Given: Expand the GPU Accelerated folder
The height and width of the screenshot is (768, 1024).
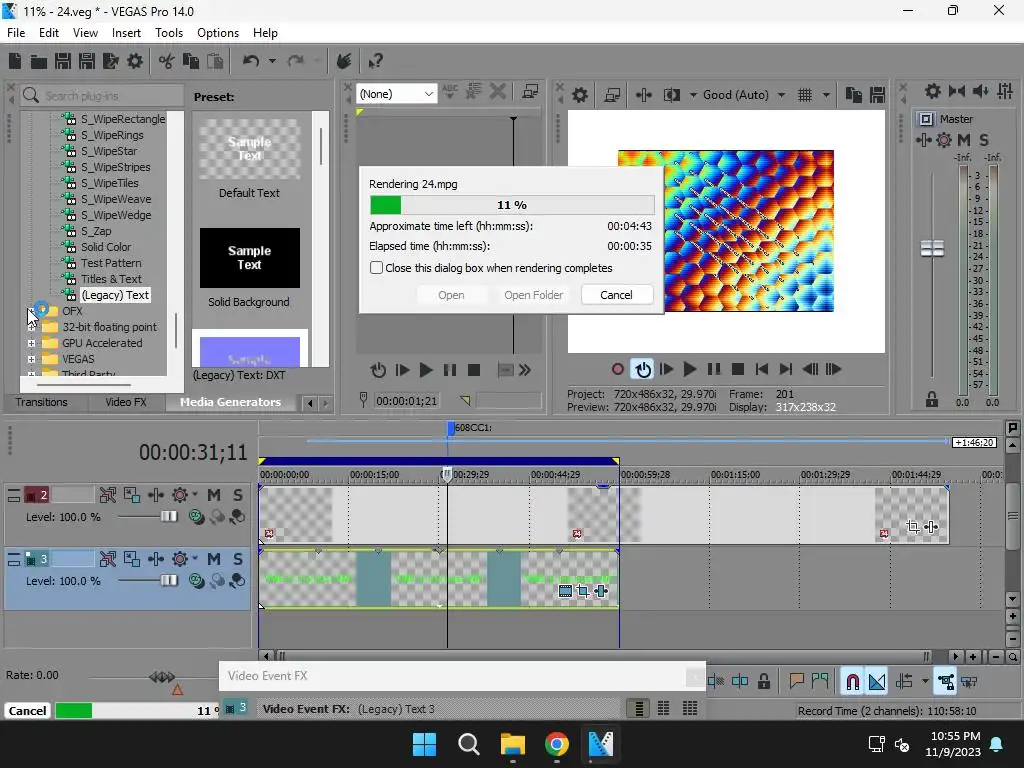Looking at the screenshot, I should pyautogui.click(x=31, y=343).
